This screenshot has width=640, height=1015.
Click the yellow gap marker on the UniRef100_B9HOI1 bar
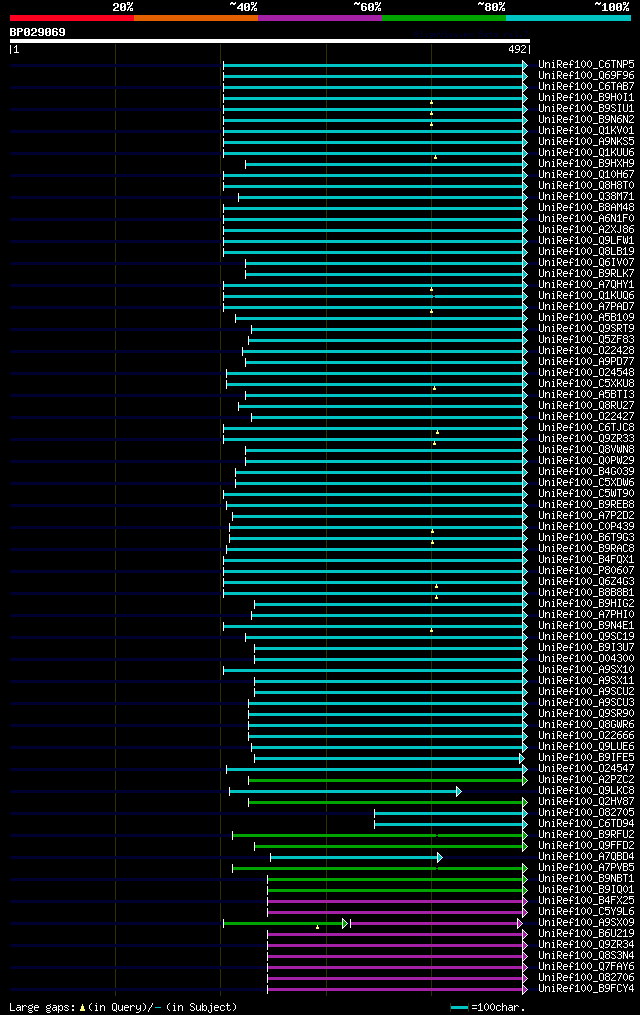pos(432,102)
